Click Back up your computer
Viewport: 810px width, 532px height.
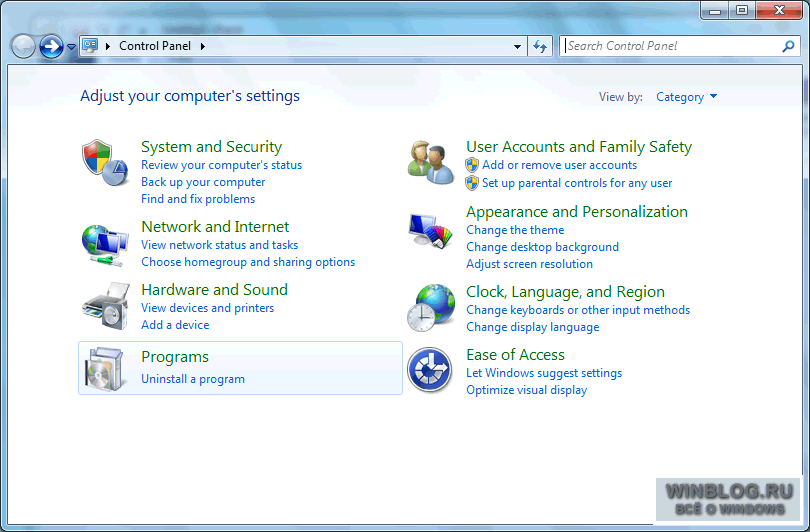(203, 182)
